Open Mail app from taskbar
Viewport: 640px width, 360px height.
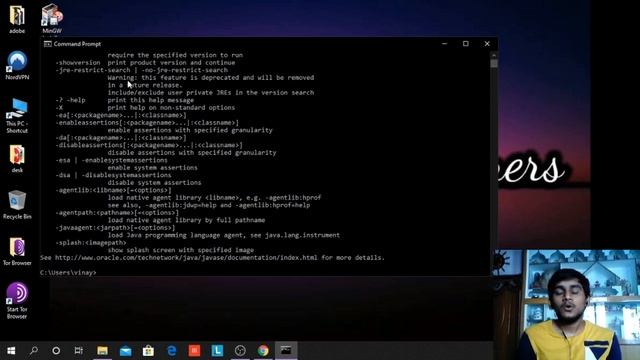tap(125, 351)
